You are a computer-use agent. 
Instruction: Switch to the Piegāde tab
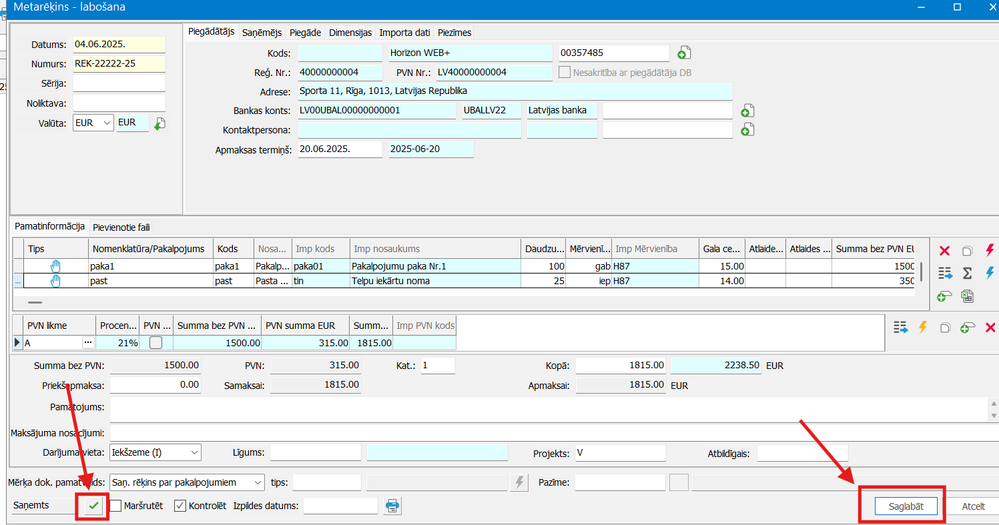click(x=305, y=32)
